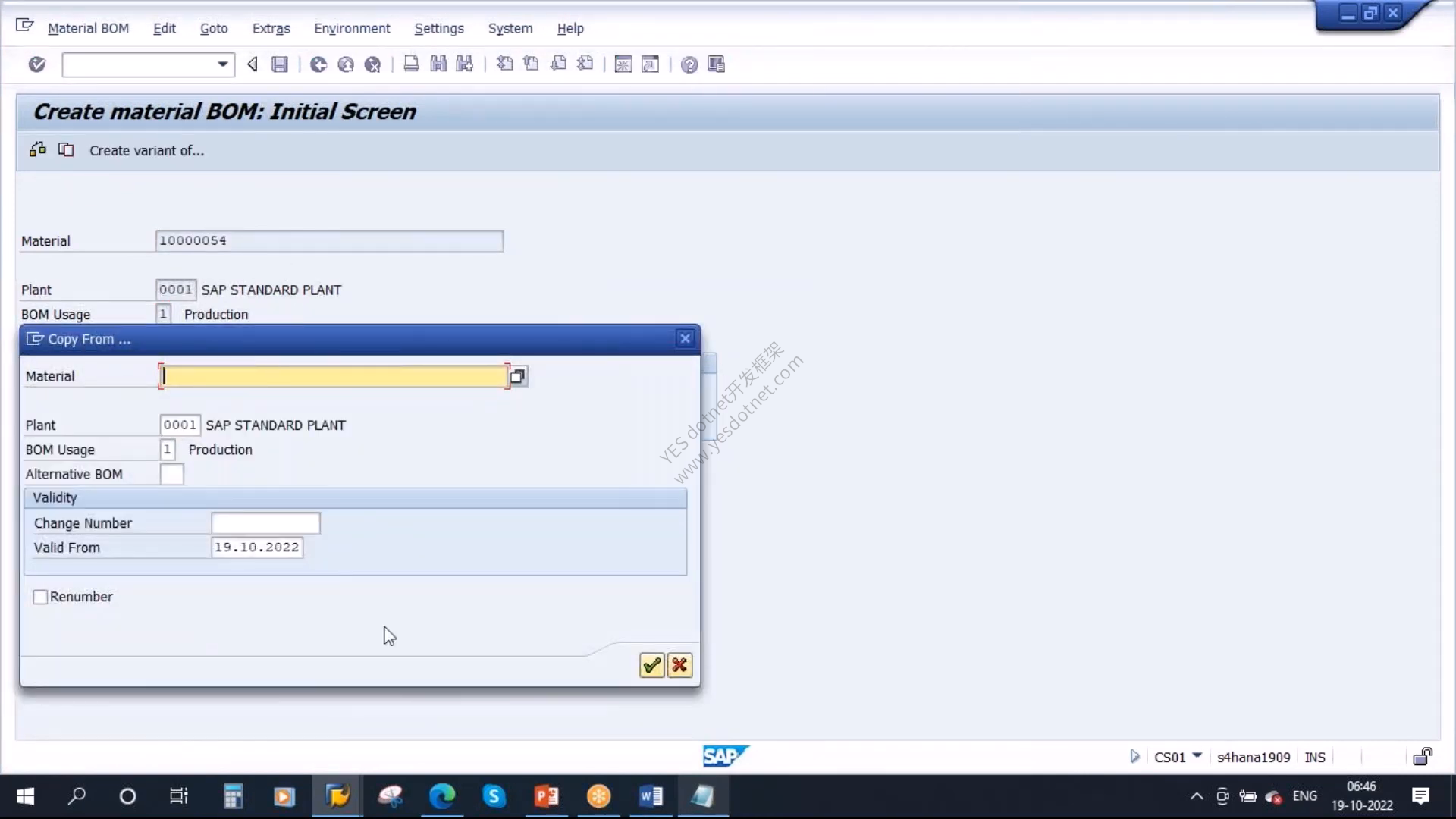This screenshot has width=1456, height=819.
Task: Click the lock icon in status bar
Action: click(1423, 756)
